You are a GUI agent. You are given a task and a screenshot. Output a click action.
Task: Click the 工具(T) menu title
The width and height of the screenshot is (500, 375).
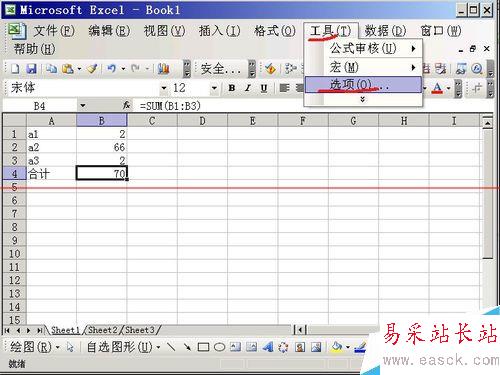(330, 31)
